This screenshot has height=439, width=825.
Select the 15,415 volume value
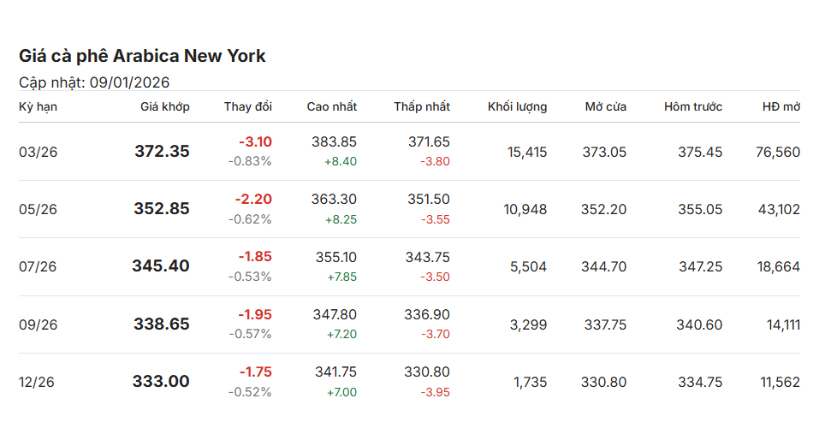pyautogui.click(x=526, y=152)
